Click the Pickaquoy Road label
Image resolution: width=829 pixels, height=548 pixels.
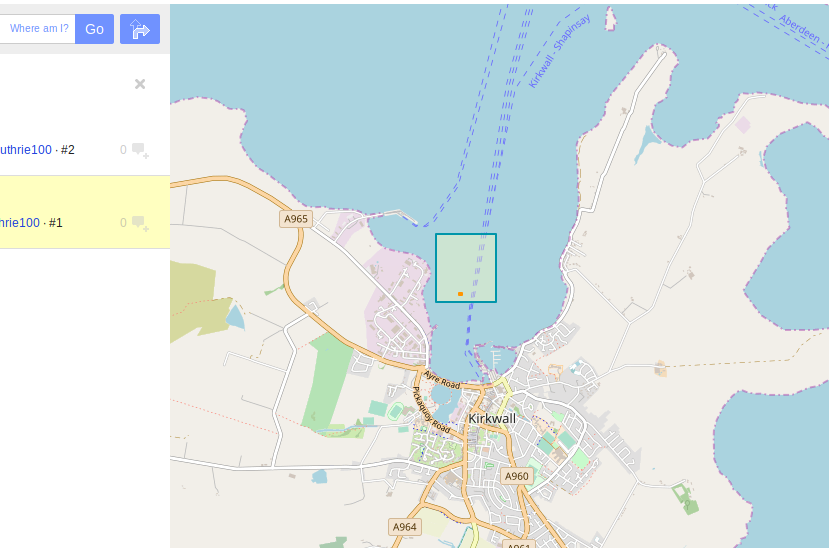pos(430,410)
